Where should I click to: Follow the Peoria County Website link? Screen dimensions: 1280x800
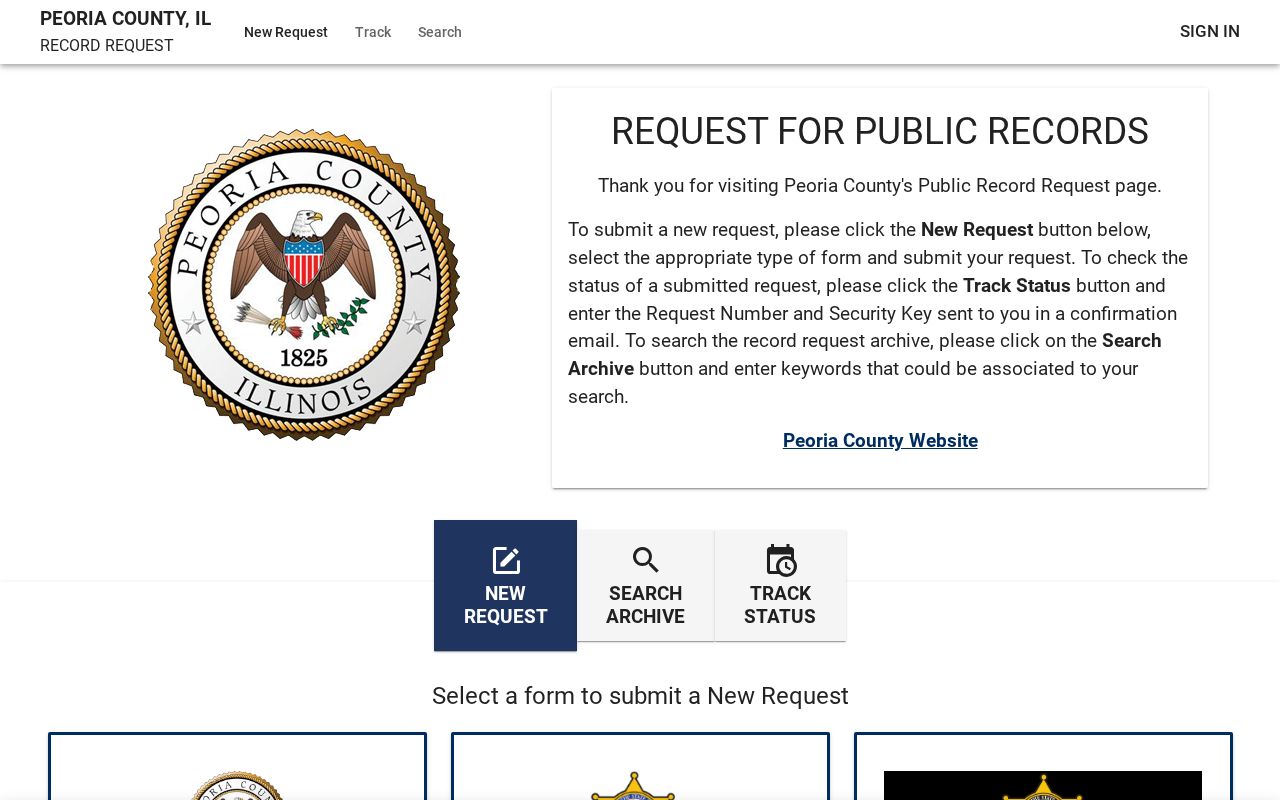coord(880,441)
